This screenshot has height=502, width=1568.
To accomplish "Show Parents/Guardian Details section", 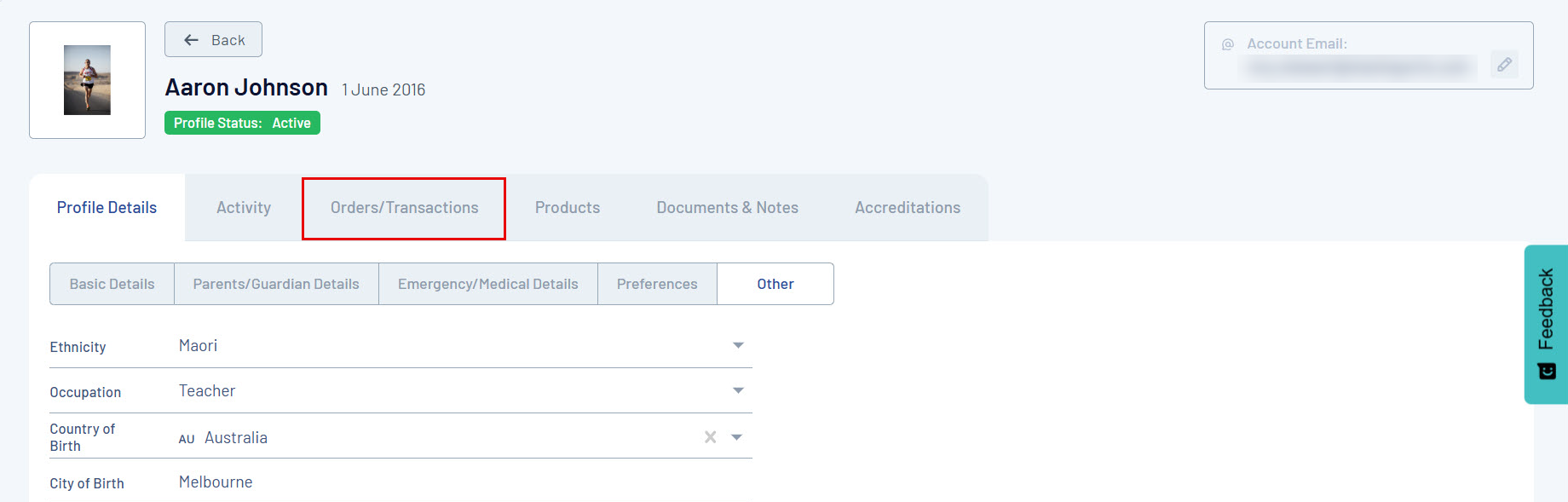I will click(276, 284).
